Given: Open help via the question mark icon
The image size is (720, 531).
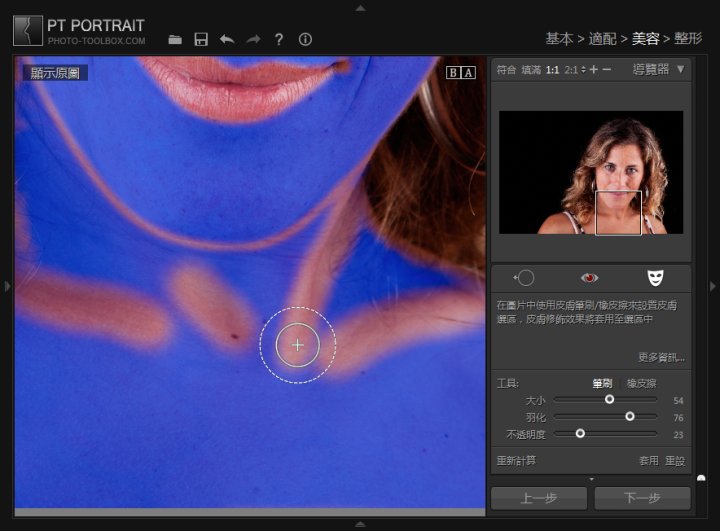Looking at the screenshot, I should point(279,40).
